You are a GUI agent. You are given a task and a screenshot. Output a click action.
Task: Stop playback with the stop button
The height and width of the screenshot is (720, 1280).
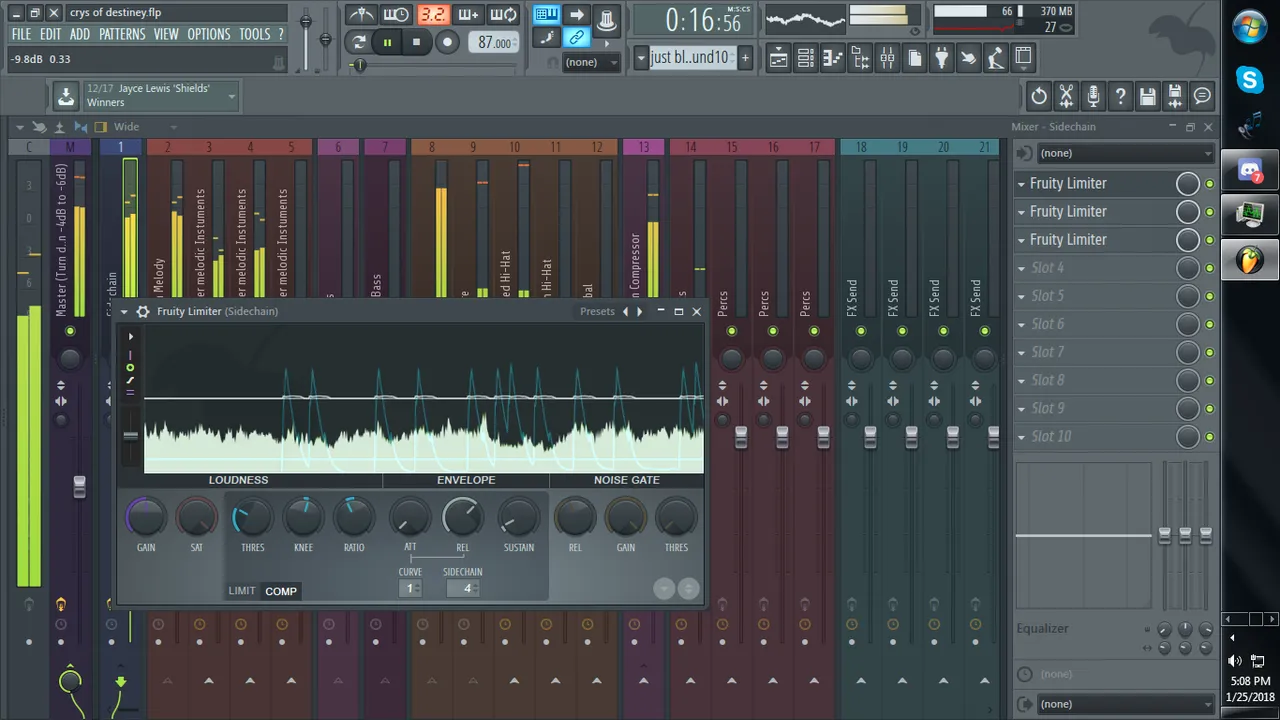point(416,42)
